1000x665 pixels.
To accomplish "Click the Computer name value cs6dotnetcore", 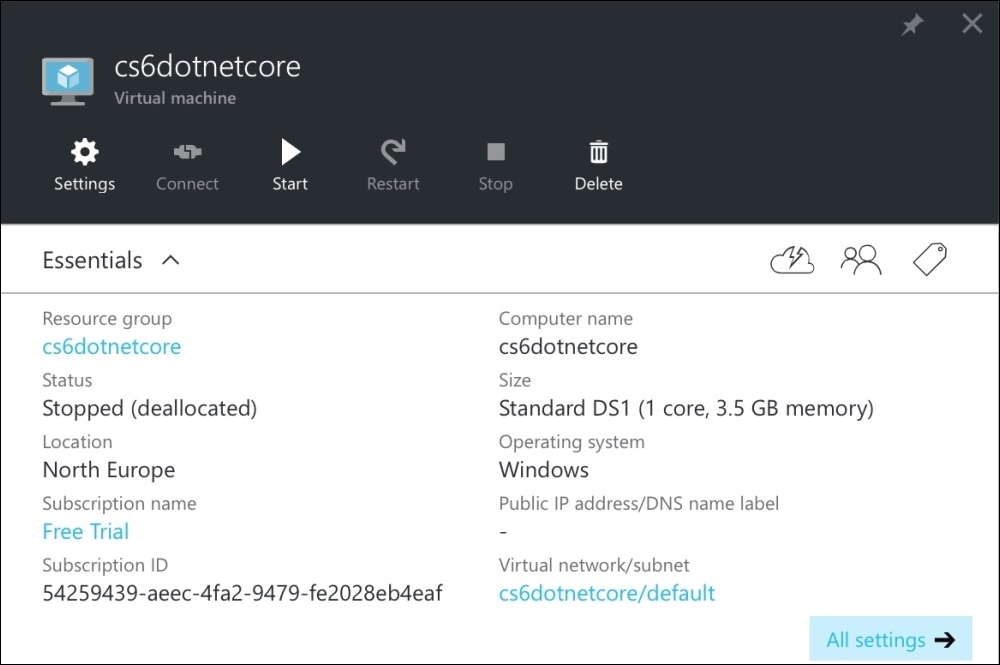I will pos(568,346).
